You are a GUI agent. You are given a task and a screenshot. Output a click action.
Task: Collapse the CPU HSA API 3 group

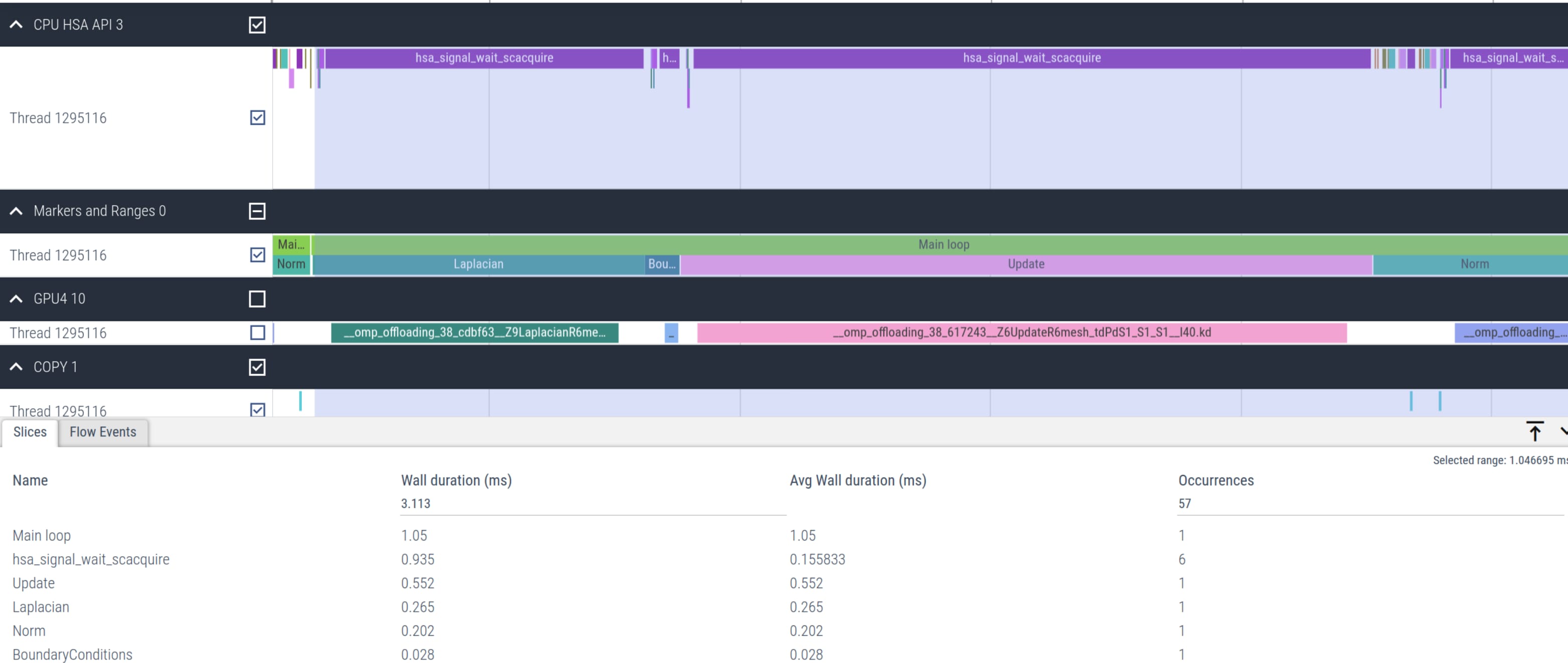pyautogui.click(x=17, y=25)
